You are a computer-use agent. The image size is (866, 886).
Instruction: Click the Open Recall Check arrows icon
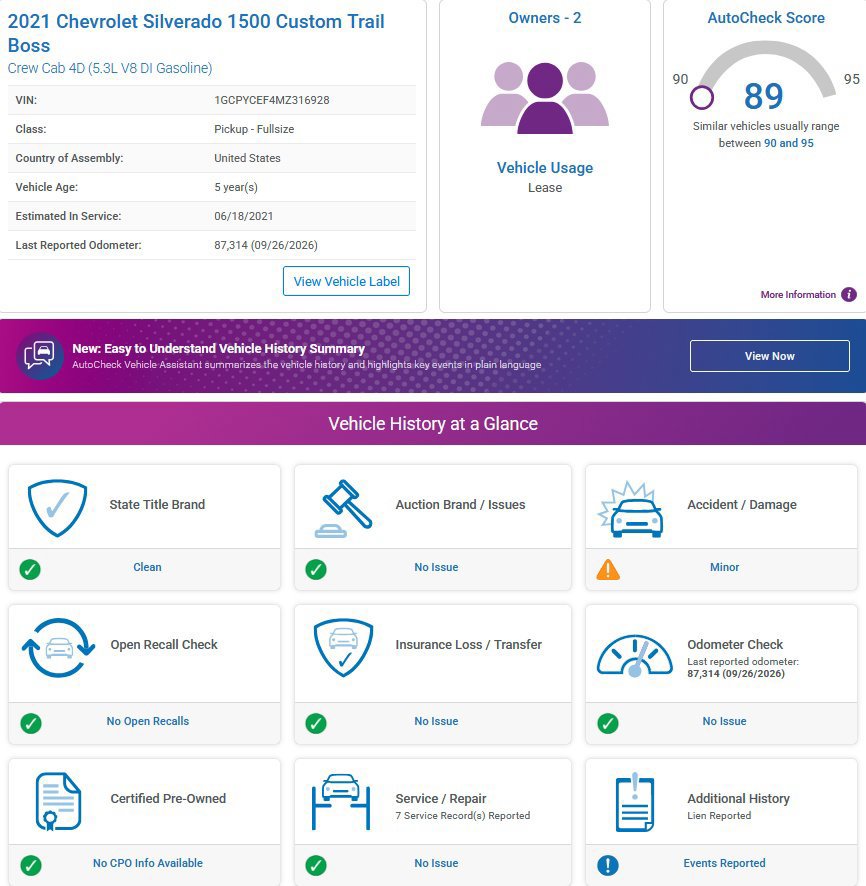58,648
